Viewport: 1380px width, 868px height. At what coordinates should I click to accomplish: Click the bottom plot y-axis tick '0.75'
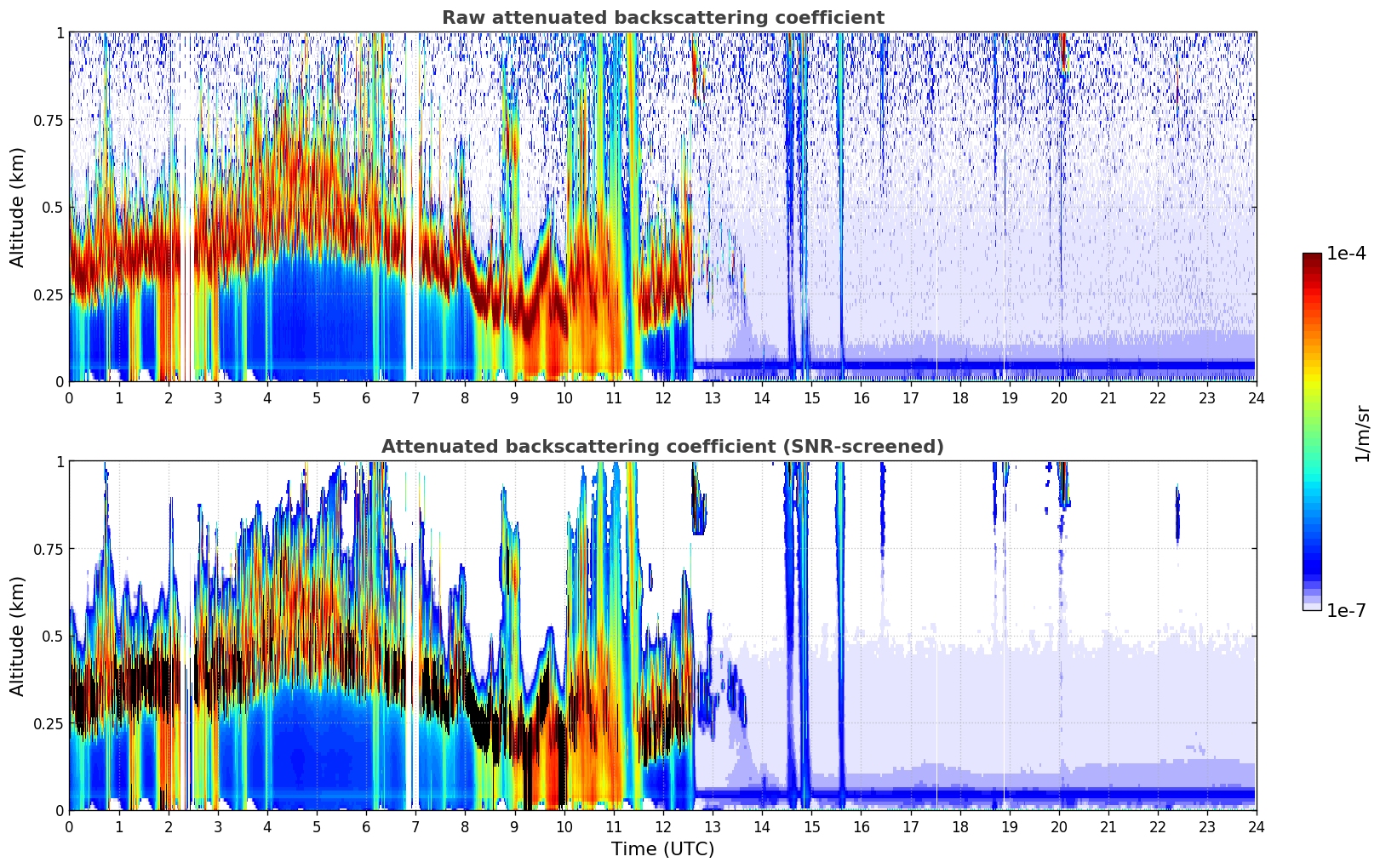[49, 550]
